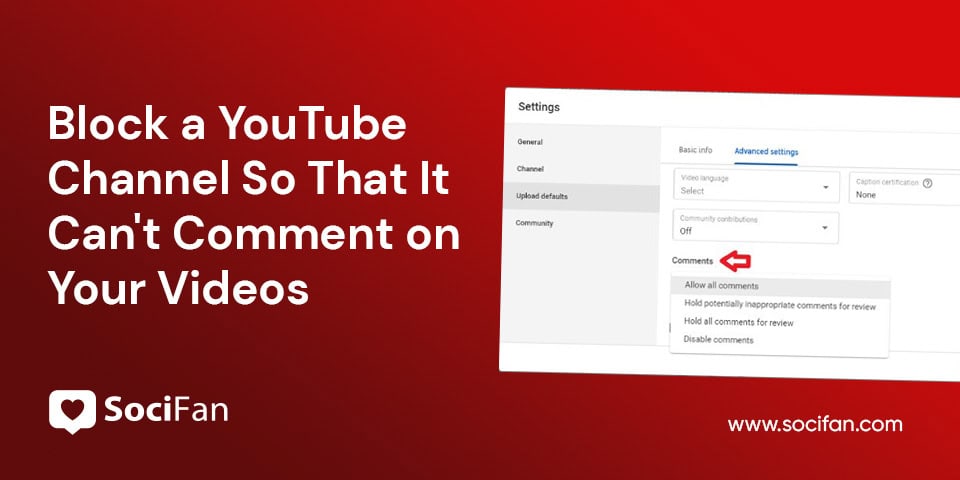
Task: Open the www.socifan.com link
Action: [x=815, y=424]
